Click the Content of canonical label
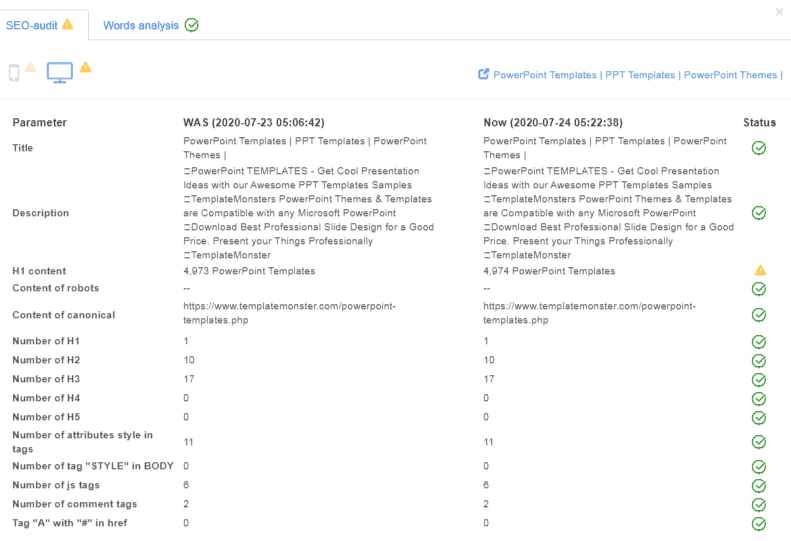Viewport: 791px width, 541px height. [64, 315]
